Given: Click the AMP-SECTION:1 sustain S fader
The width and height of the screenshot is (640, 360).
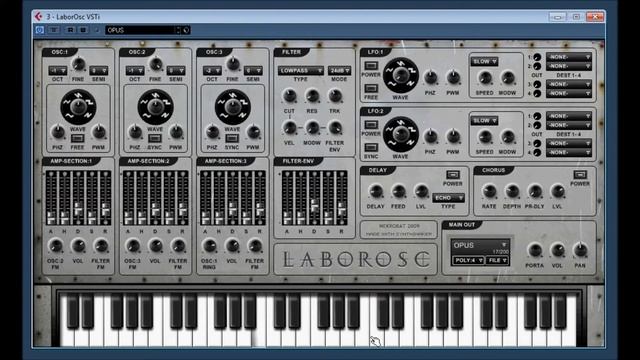Looking at the screenshot, I should click(x=92, y=198).
